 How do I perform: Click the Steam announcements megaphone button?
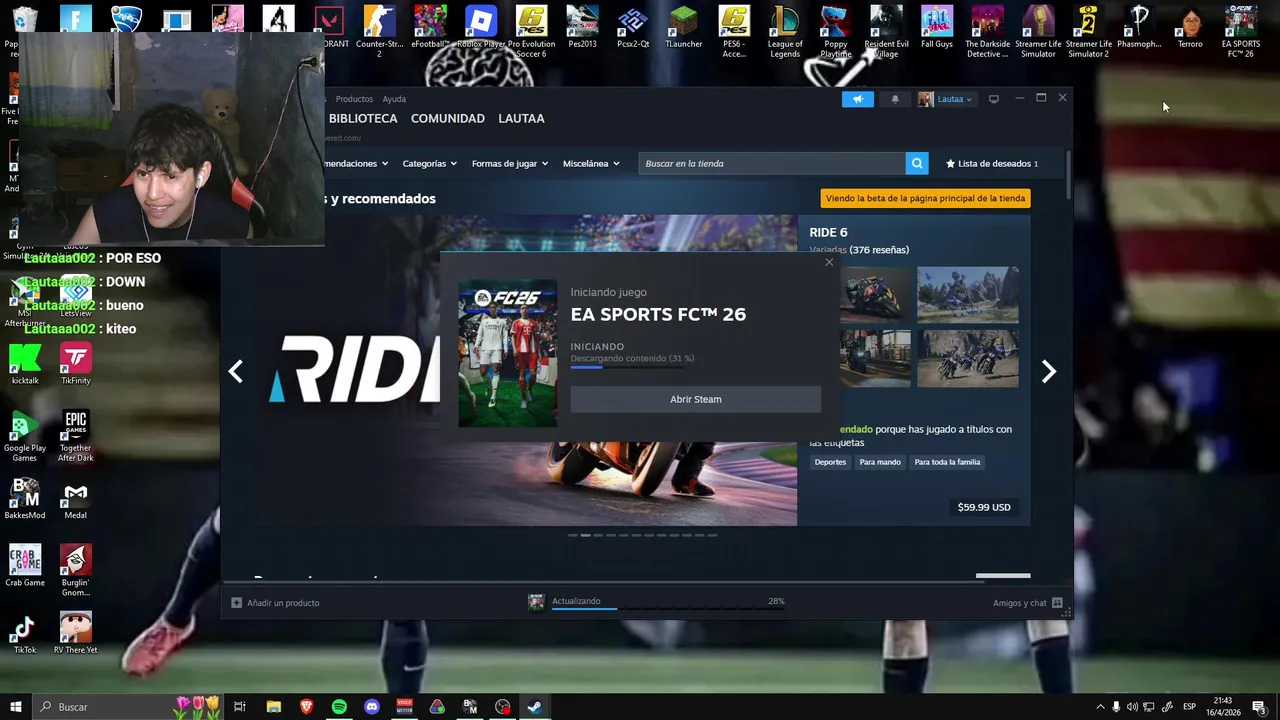click(x=857, y=99)
